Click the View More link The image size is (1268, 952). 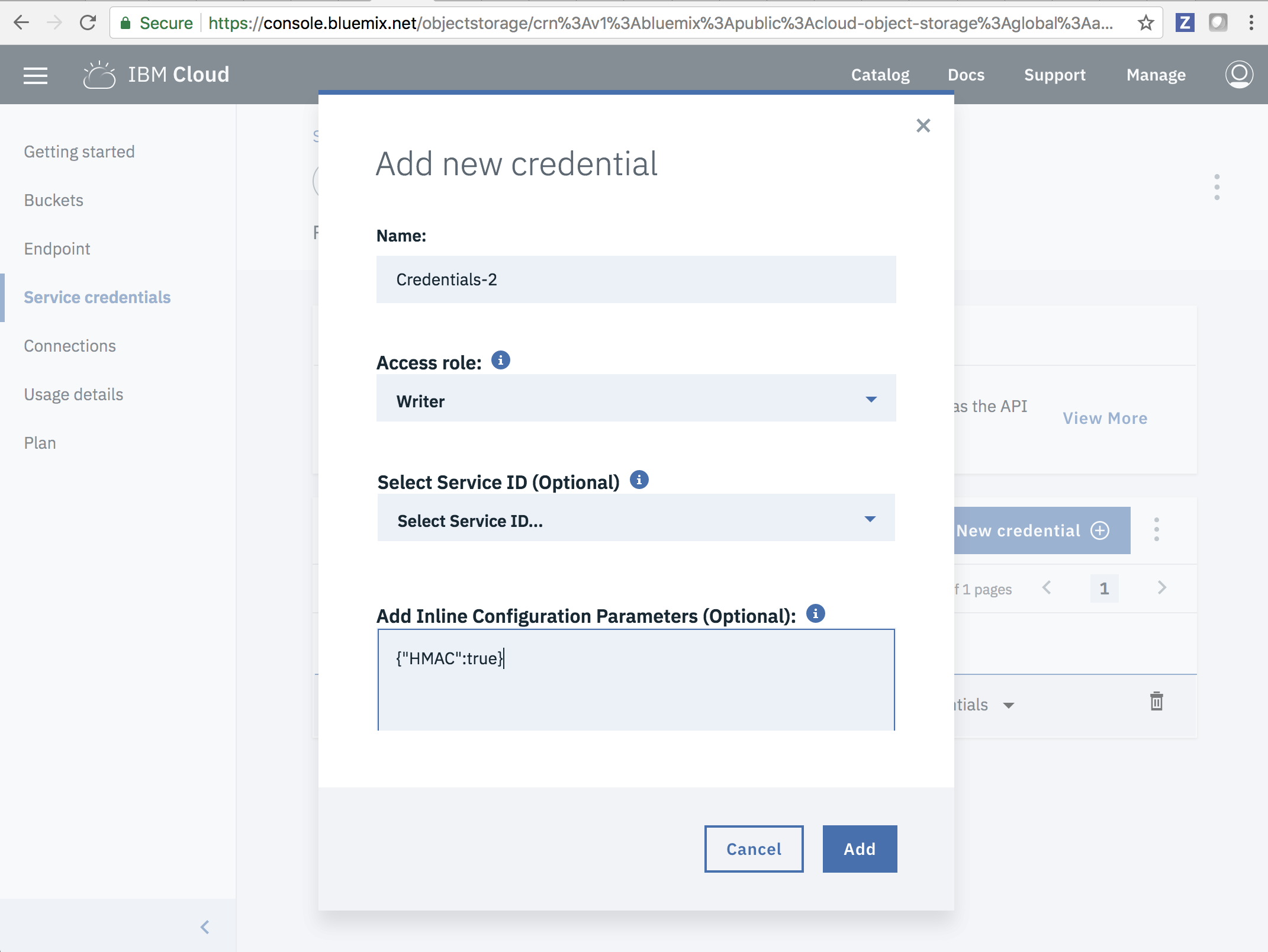click(1105, 418)
